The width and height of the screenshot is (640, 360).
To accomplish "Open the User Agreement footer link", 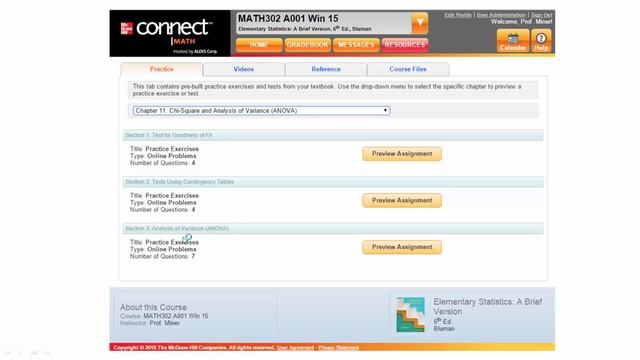I will [x=296, y=348].
